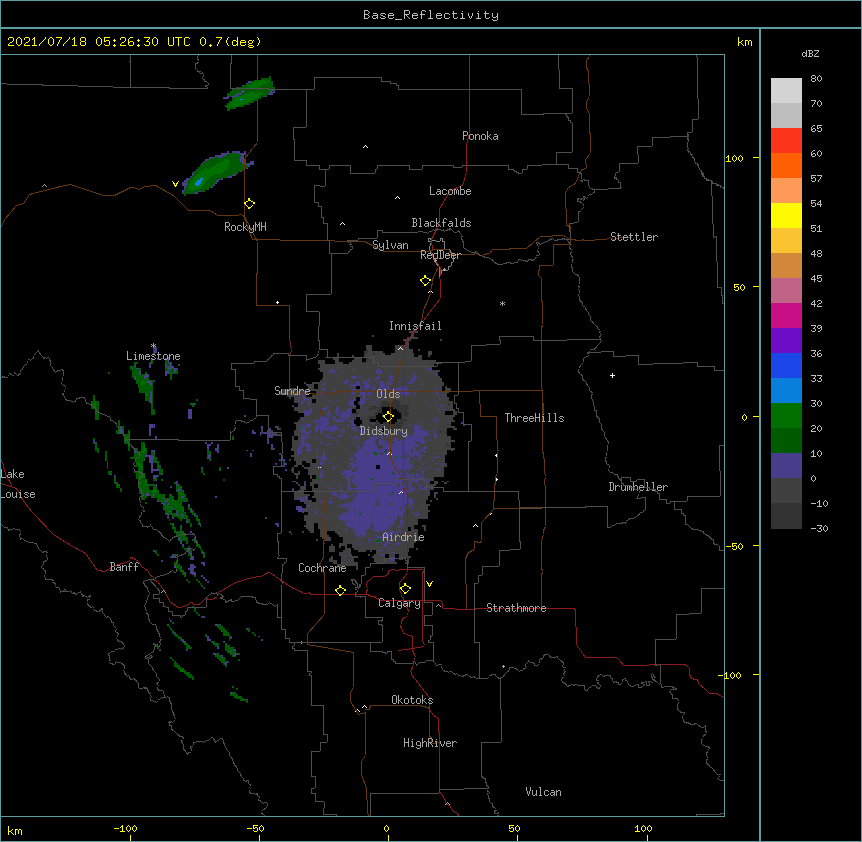Click the yellow diamond marker above Calgary label

pos(405,589)
